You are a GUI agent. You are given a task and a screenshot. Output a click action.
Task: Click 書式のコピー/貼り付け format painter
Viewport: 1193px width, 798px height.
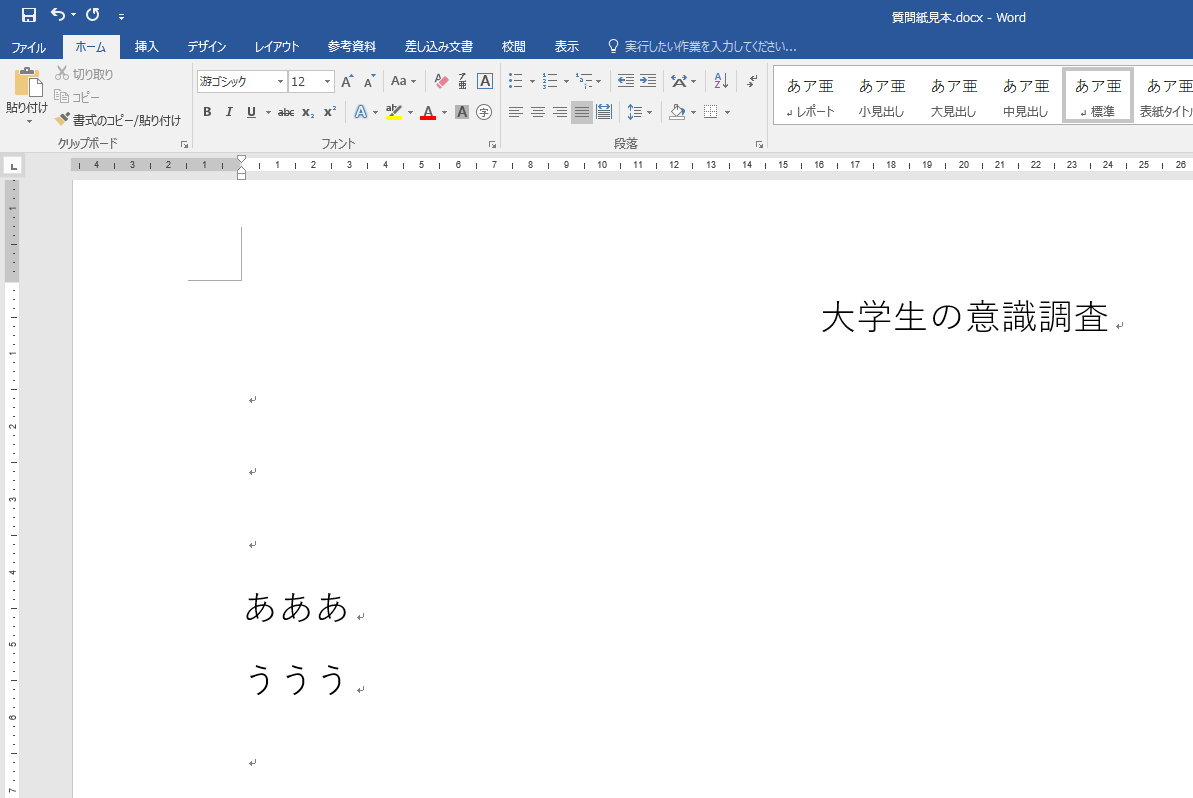[118, 120]
